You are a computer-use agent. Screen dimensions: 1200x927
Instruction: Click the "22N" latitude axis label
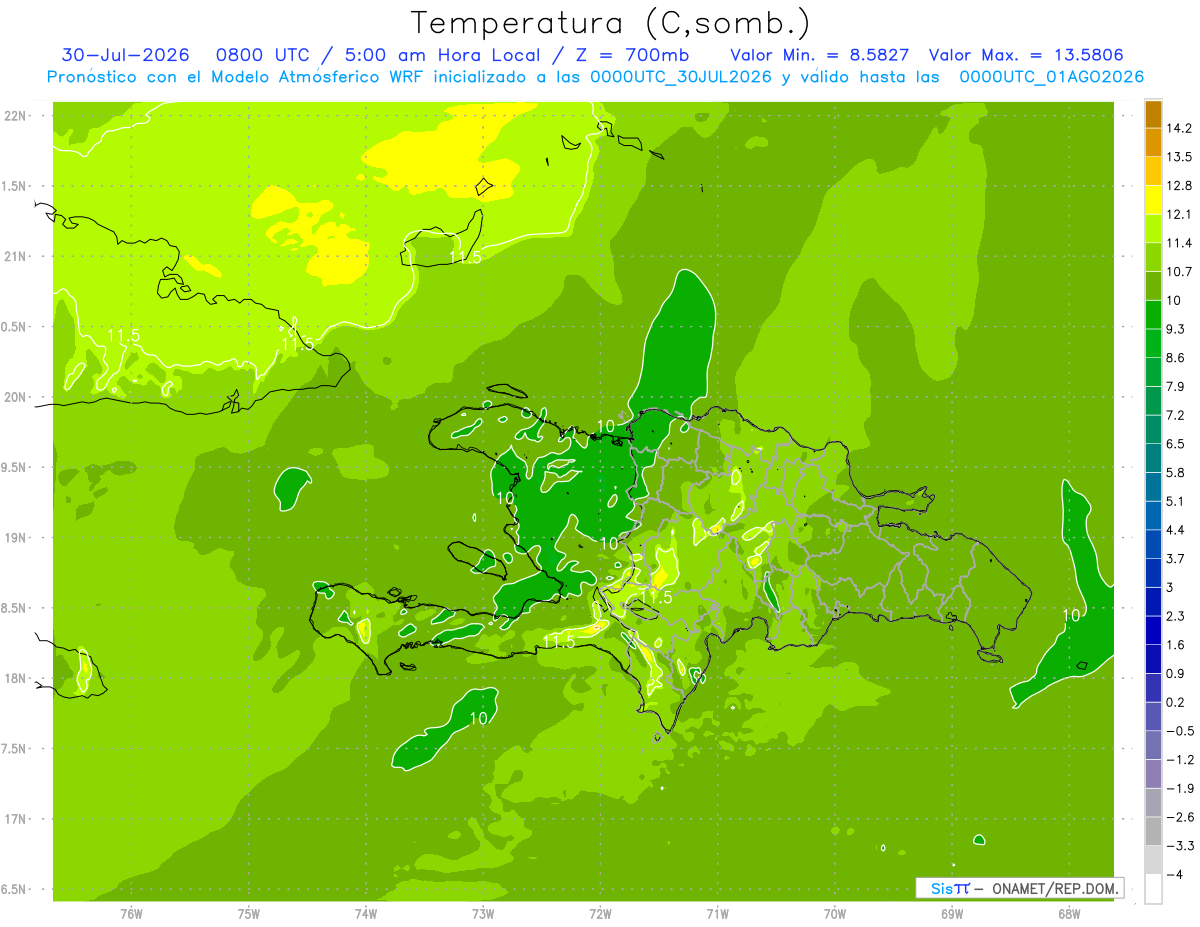pos(16,116)
